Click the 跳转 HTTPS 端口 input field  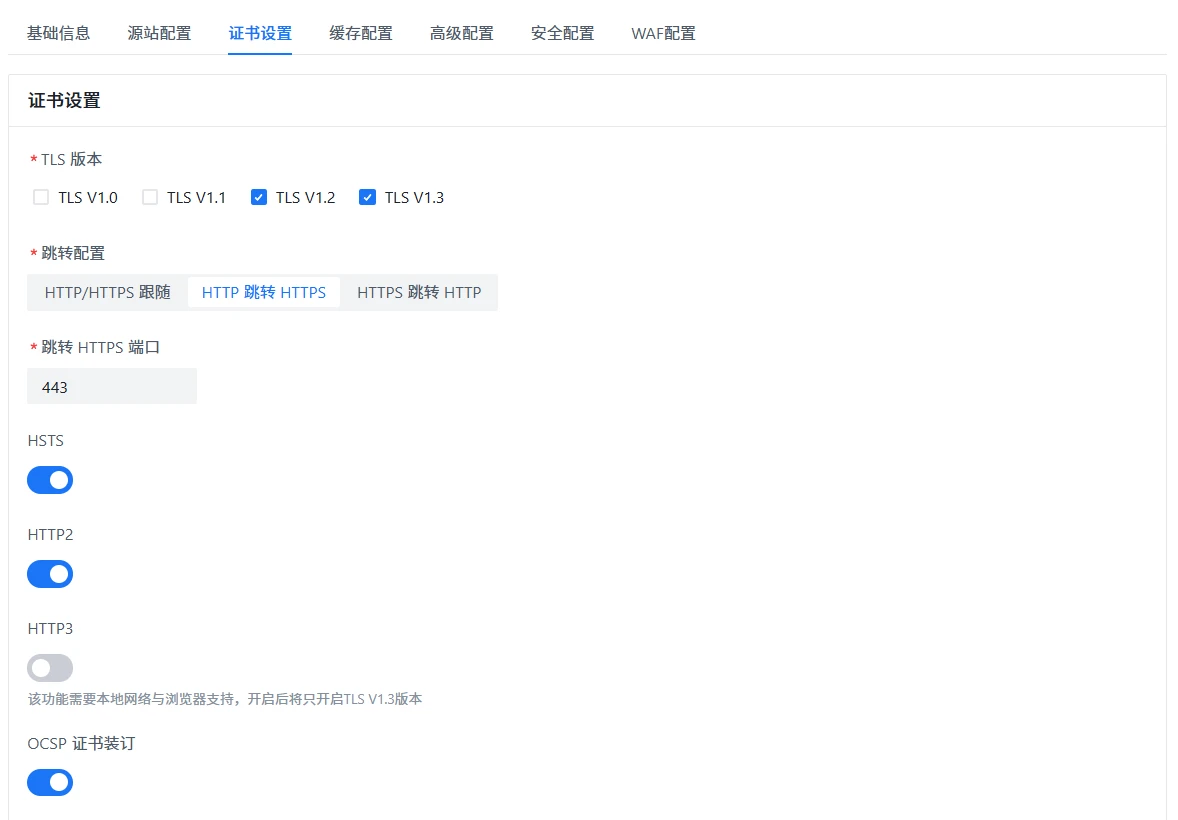pyautogui.click(x=112, y=387)
